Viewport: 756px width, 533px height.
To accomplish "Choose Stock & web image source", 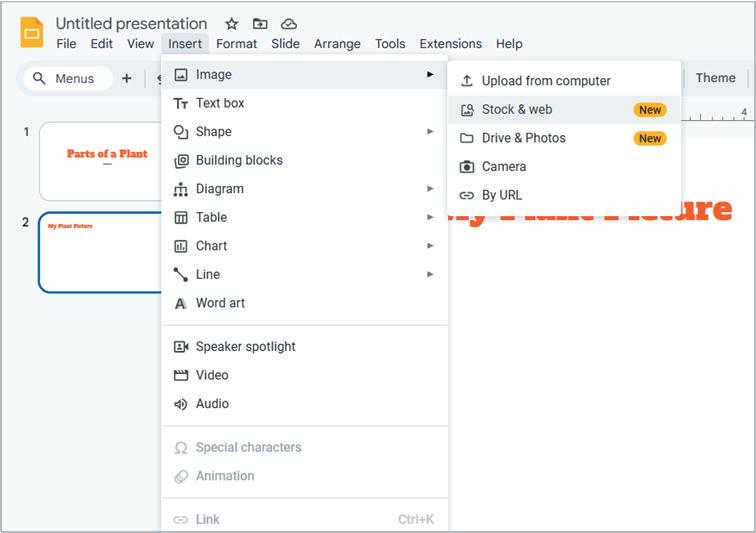I will click(x=517, y=110).
